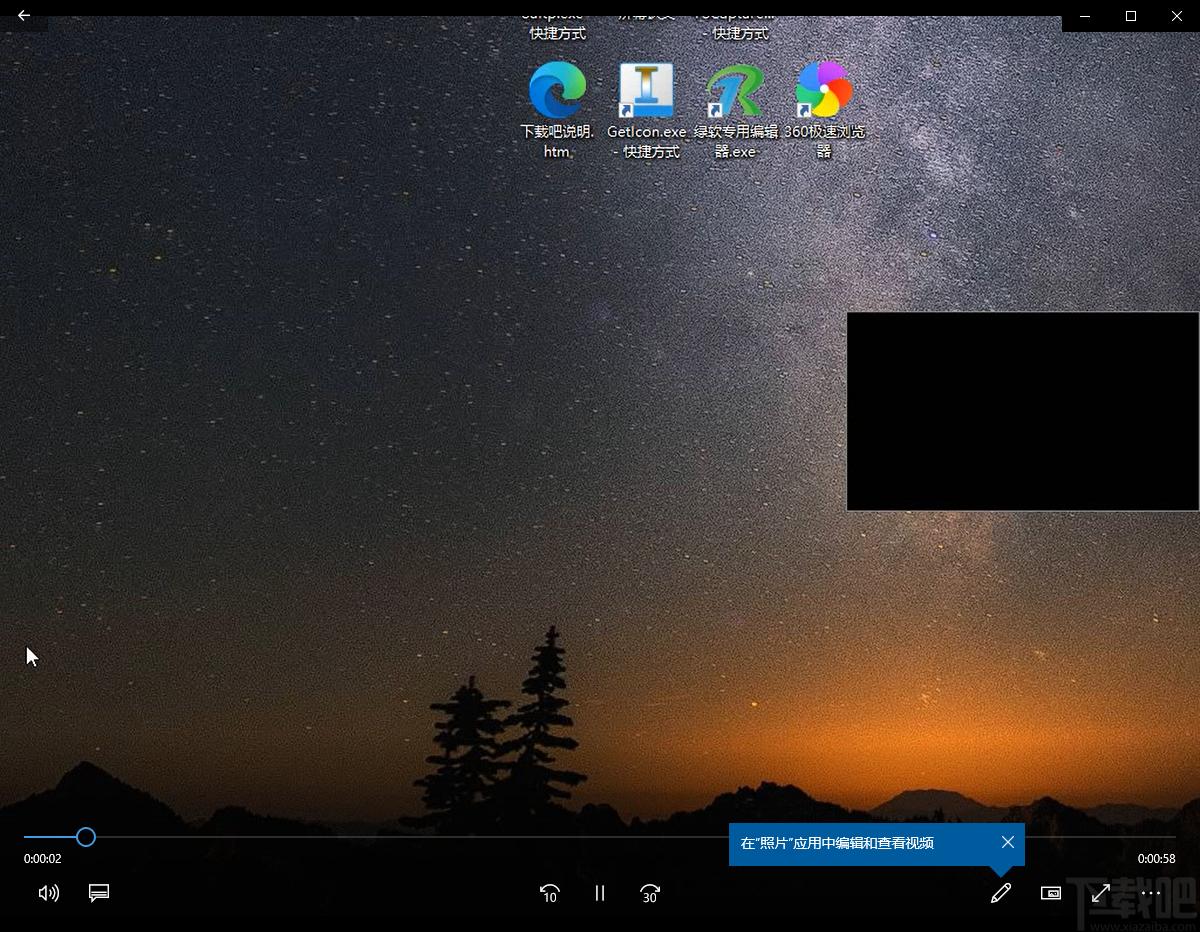Skip forward 30 seconds
The height and width of the screenshot is (932, 1200).
650,893
